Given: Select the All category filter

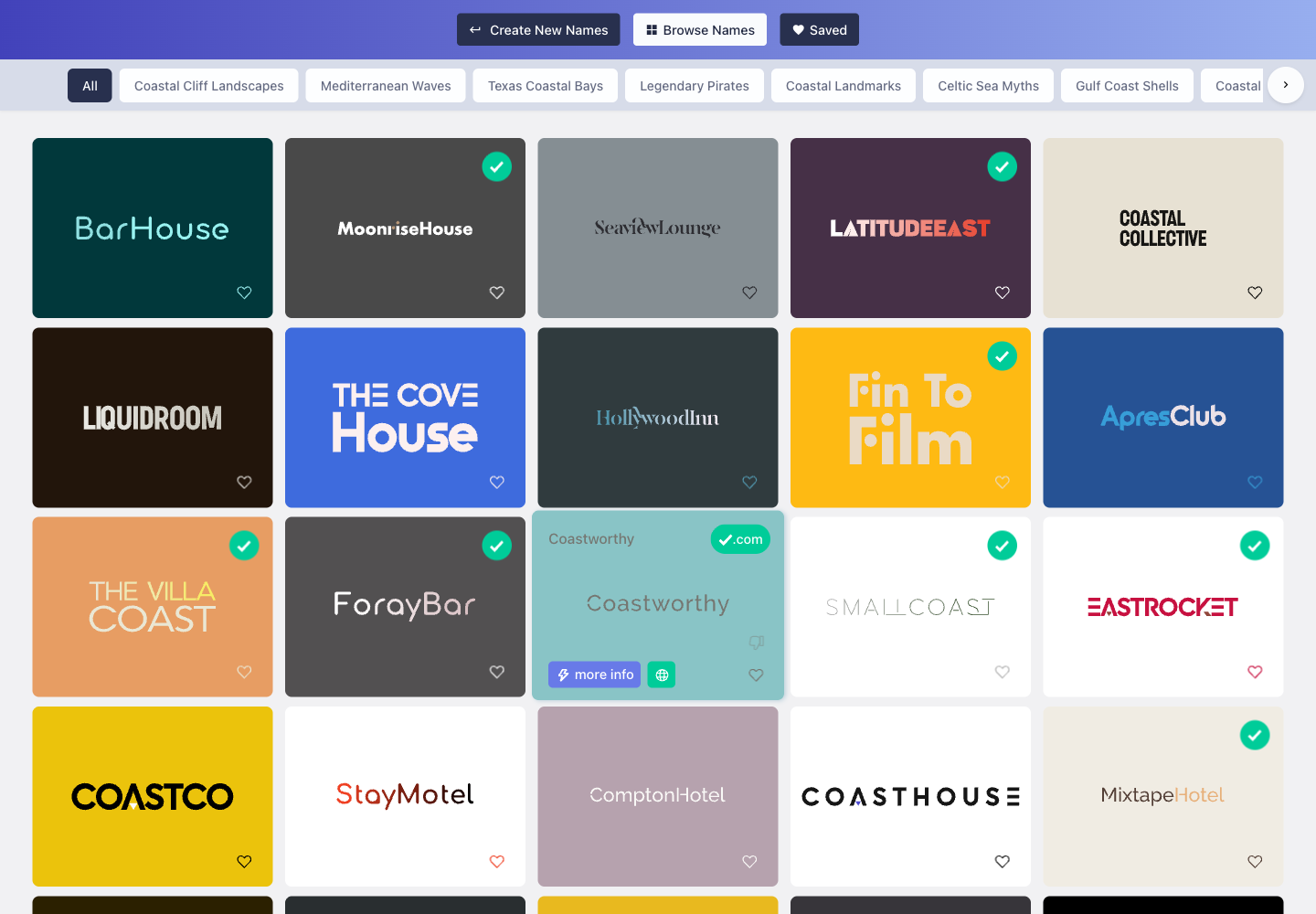Looking at the screenshot, I should [90, 86].
